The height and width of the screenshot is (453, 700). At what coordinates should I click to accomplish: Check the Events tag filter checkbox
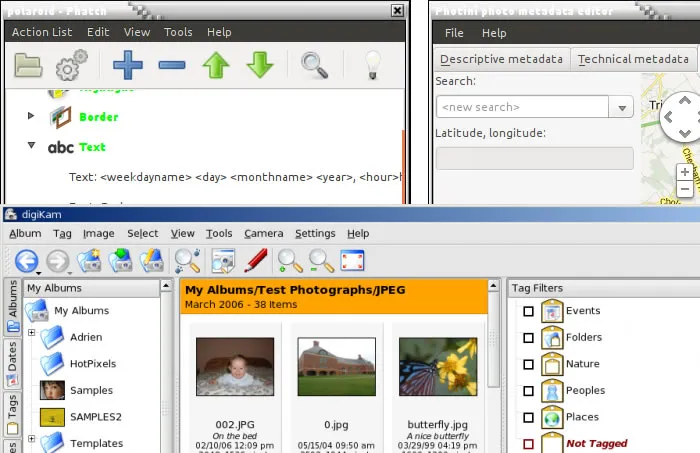tap(528, 311)
